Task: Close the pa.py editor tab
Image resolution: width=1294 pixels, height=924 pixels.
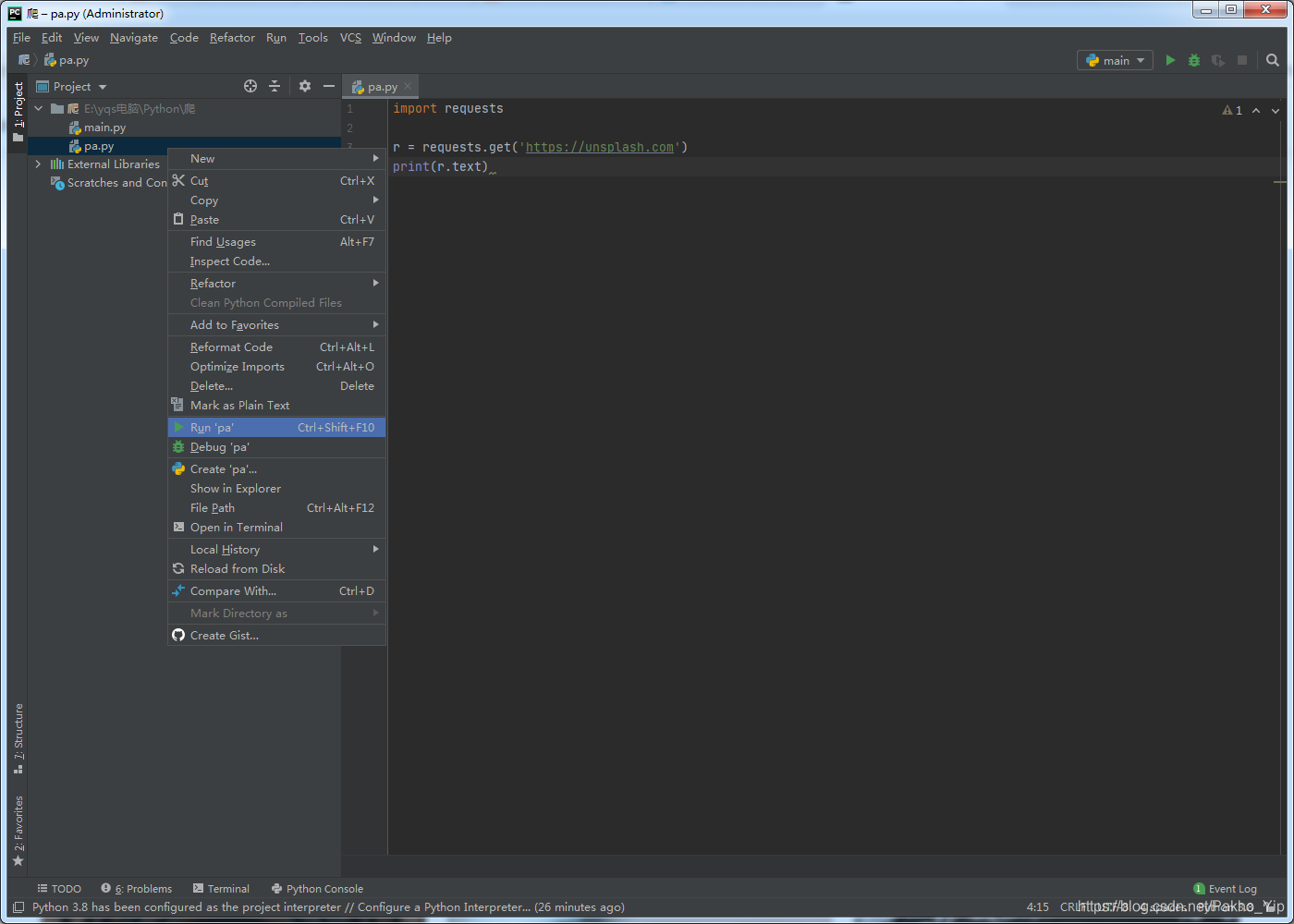Action: [408, 87]
